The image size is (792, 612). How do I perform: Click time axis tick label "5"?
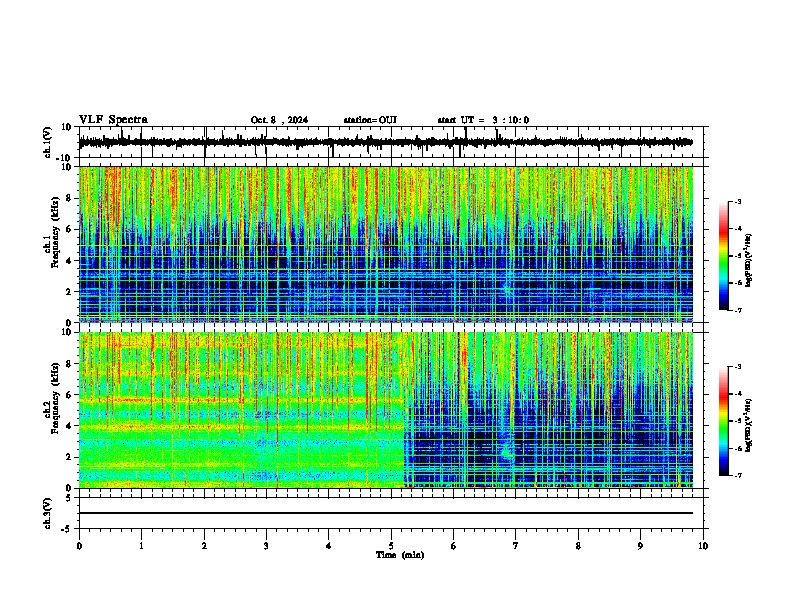[391, 546]
